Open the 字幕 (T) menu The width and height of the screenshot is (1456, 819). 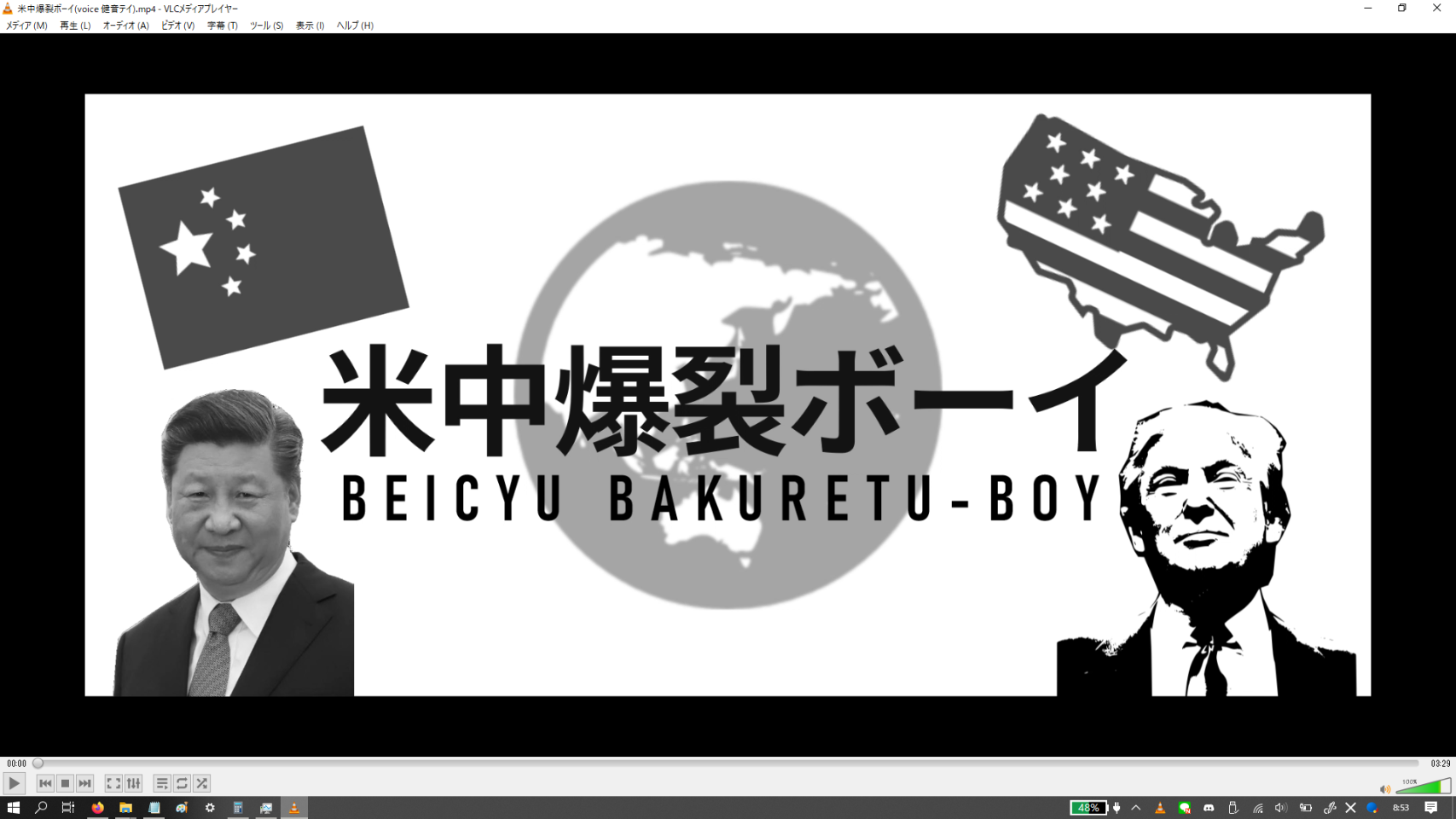coord(222,26)
